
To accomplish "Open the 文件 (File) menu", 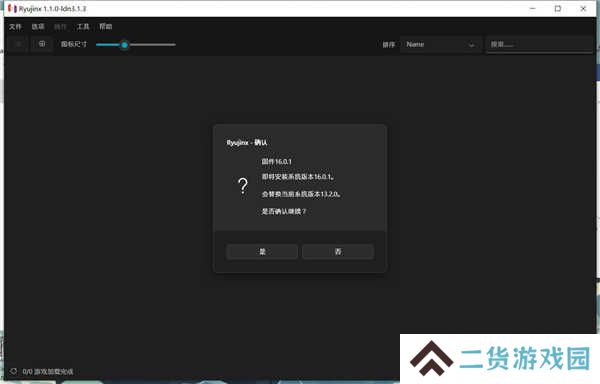I will click(15, 27).
